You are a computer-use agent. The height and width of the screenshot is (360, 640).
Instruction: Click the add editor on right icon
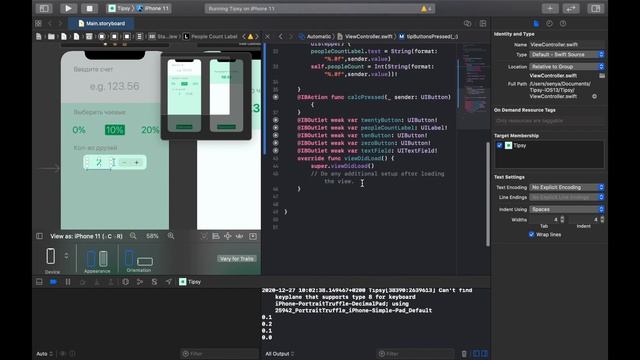(x=483, y=24)
